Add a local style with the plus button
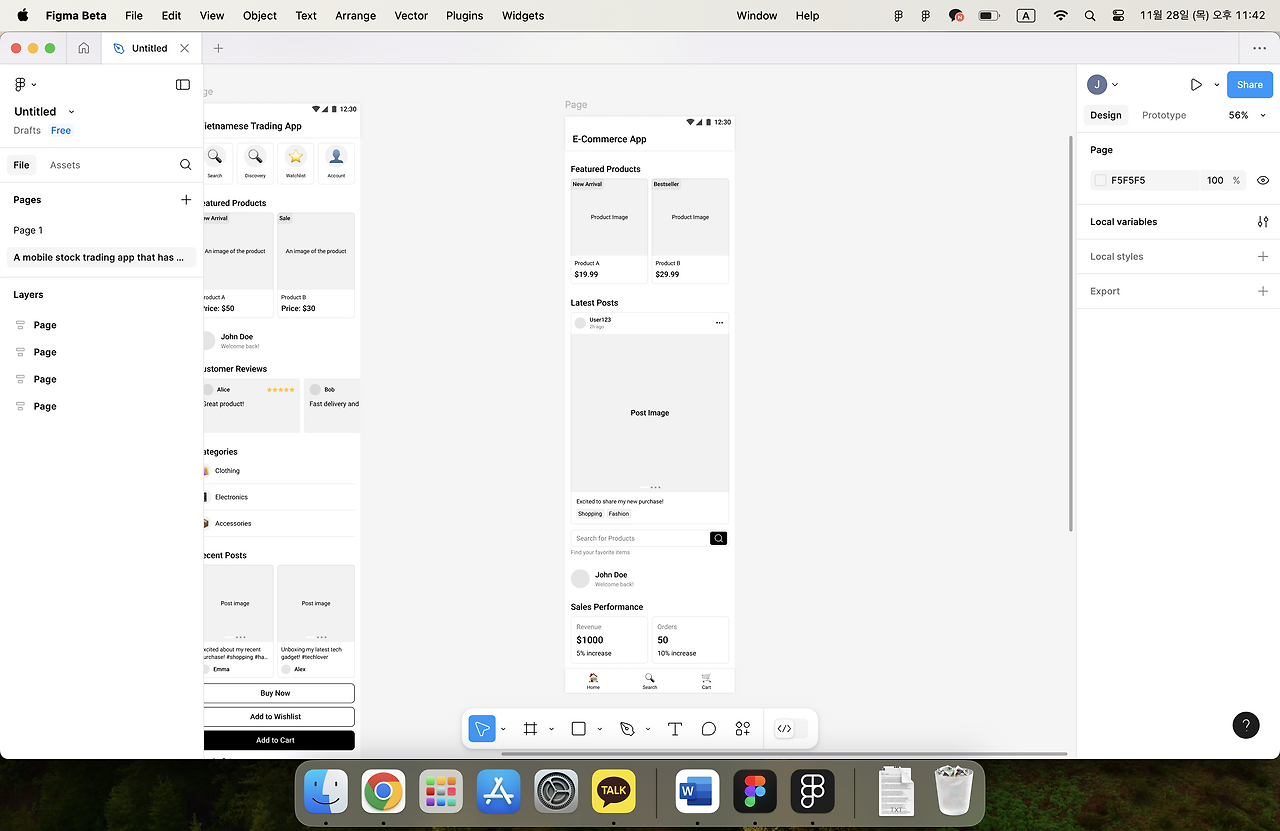The image size is (1280, 831). pyautogui.click(x=1263, y=257)
